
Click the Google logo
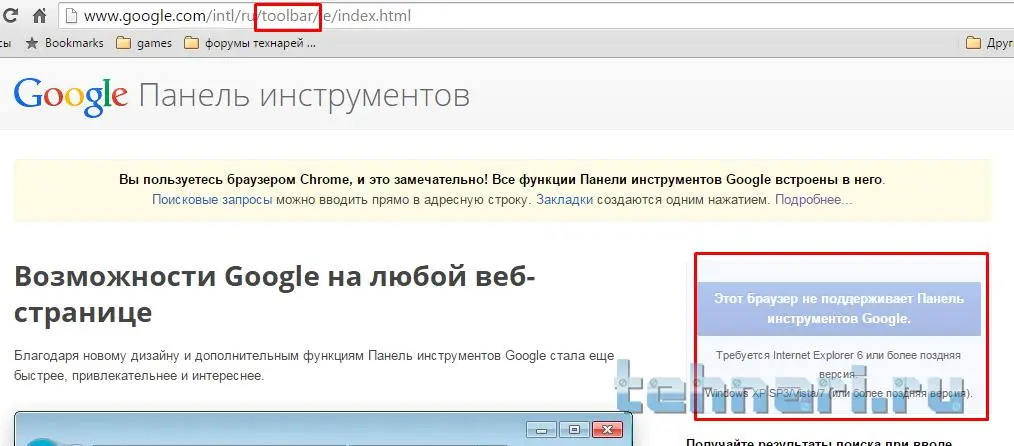tap(70, 96)
